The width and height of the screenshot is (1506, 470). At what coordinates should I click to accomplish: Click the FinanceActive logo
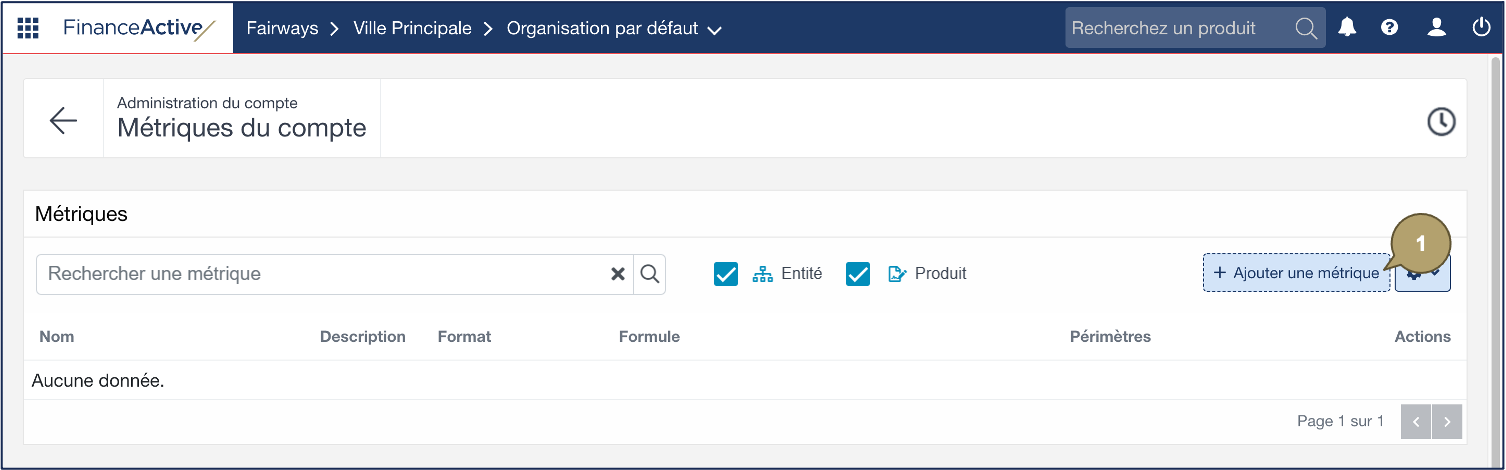click(x=139, y=28)
